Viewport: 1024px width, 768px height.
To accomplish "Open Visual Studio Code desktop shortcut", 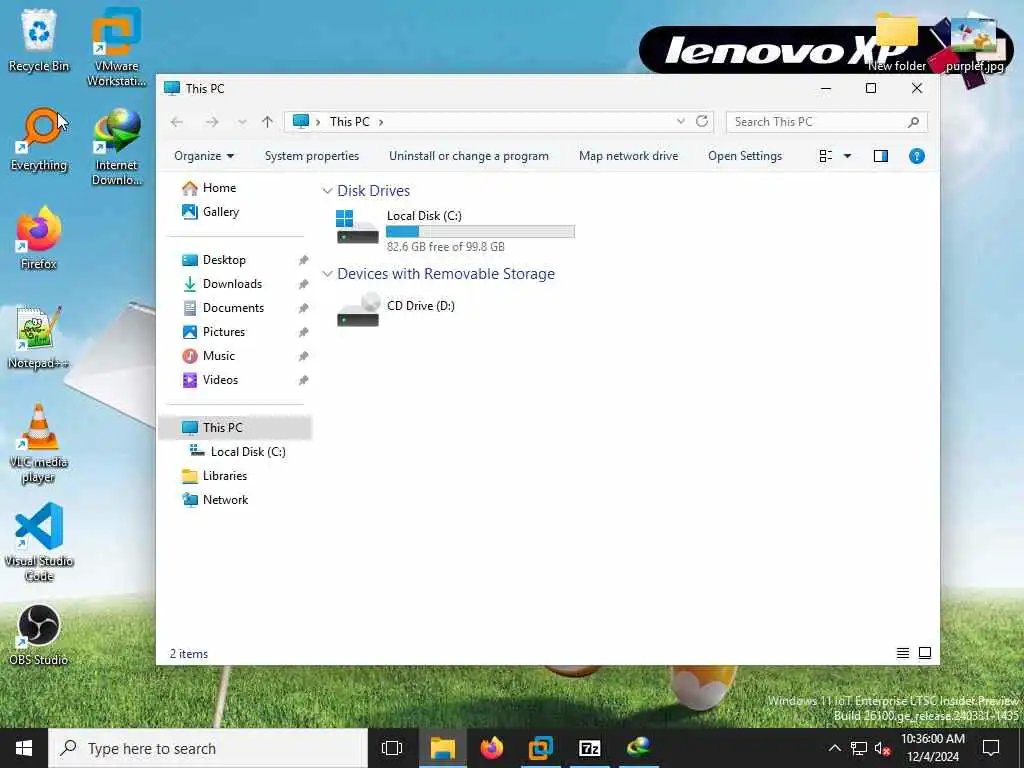I will 39,542.
